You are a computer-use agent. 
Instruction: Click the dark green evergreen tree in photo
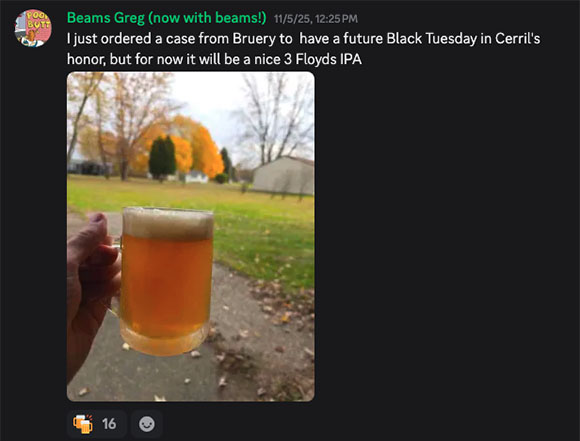[162, 158]
